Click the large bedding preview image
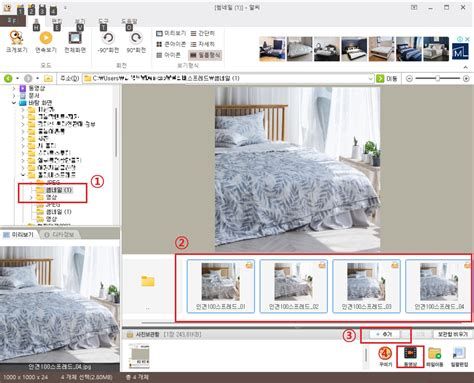The height and width of the screenshot is (383, 474). pos(297,169)
